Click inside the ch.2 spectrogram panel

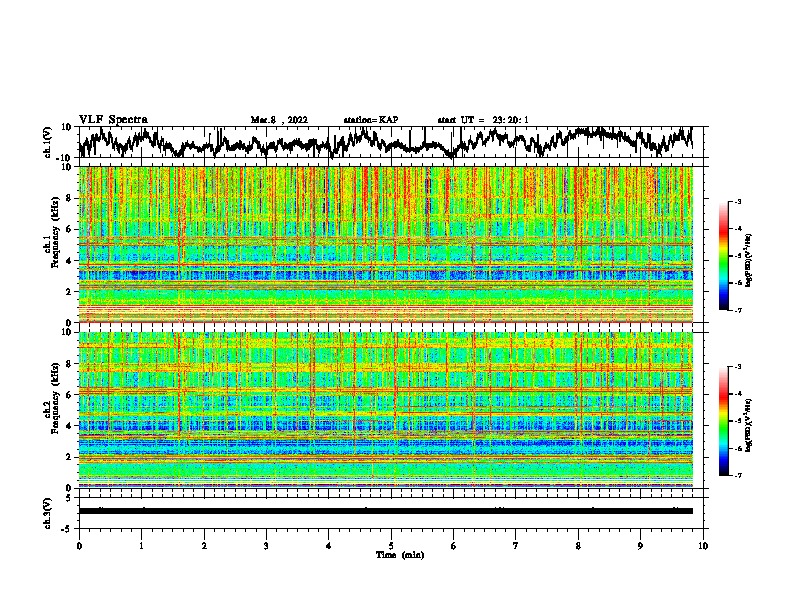click(385, 410)
